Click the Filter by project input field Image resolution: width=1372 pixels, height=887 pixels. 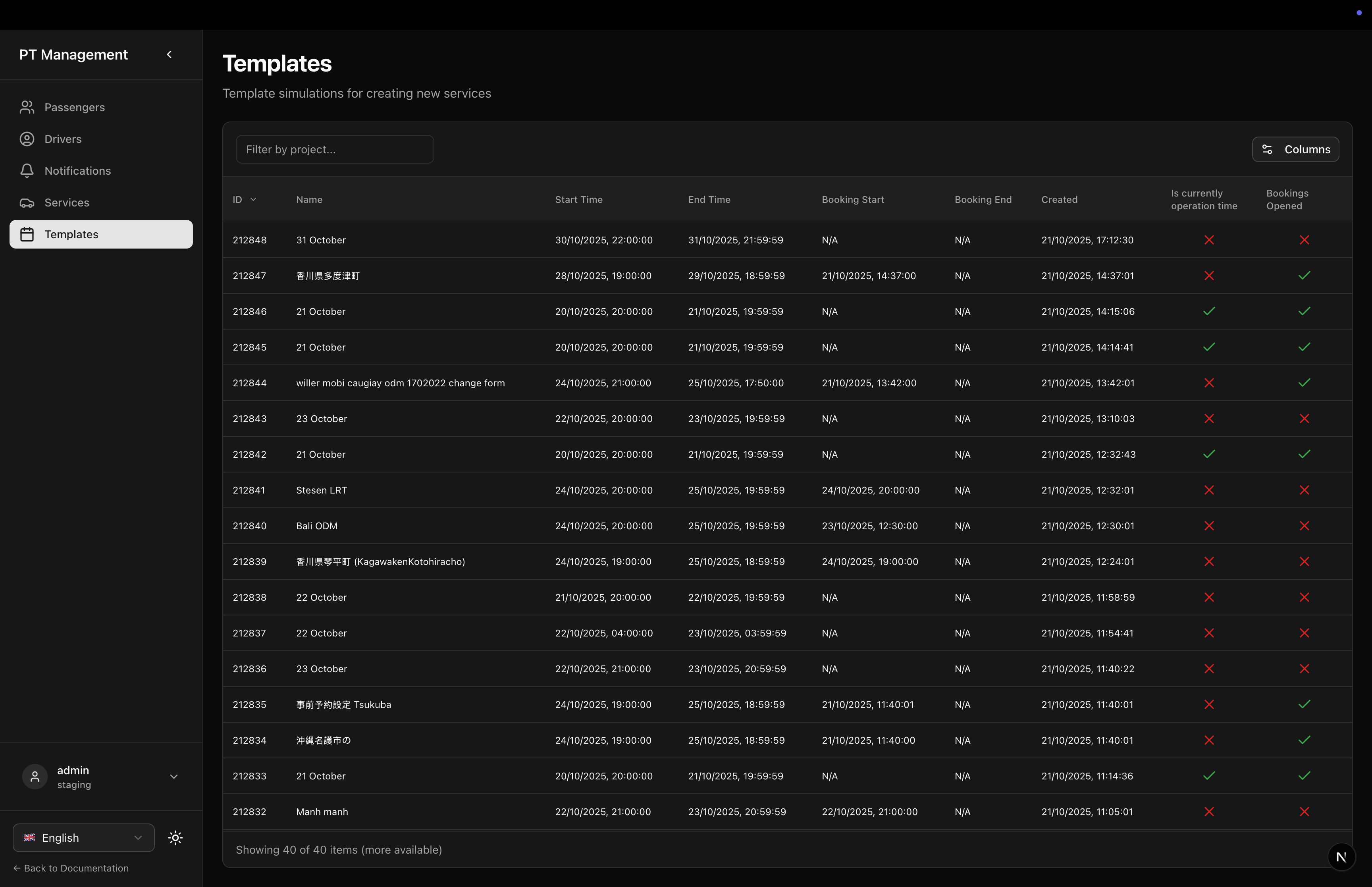click(x=335, y=149)
